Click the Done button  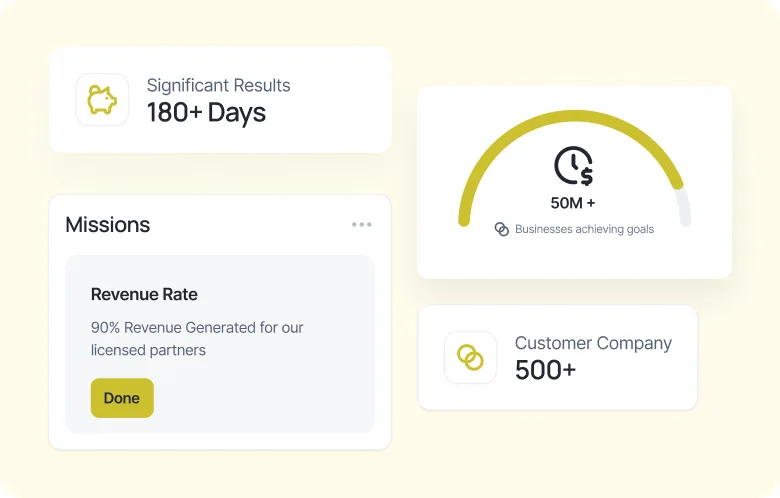point(122,398)
